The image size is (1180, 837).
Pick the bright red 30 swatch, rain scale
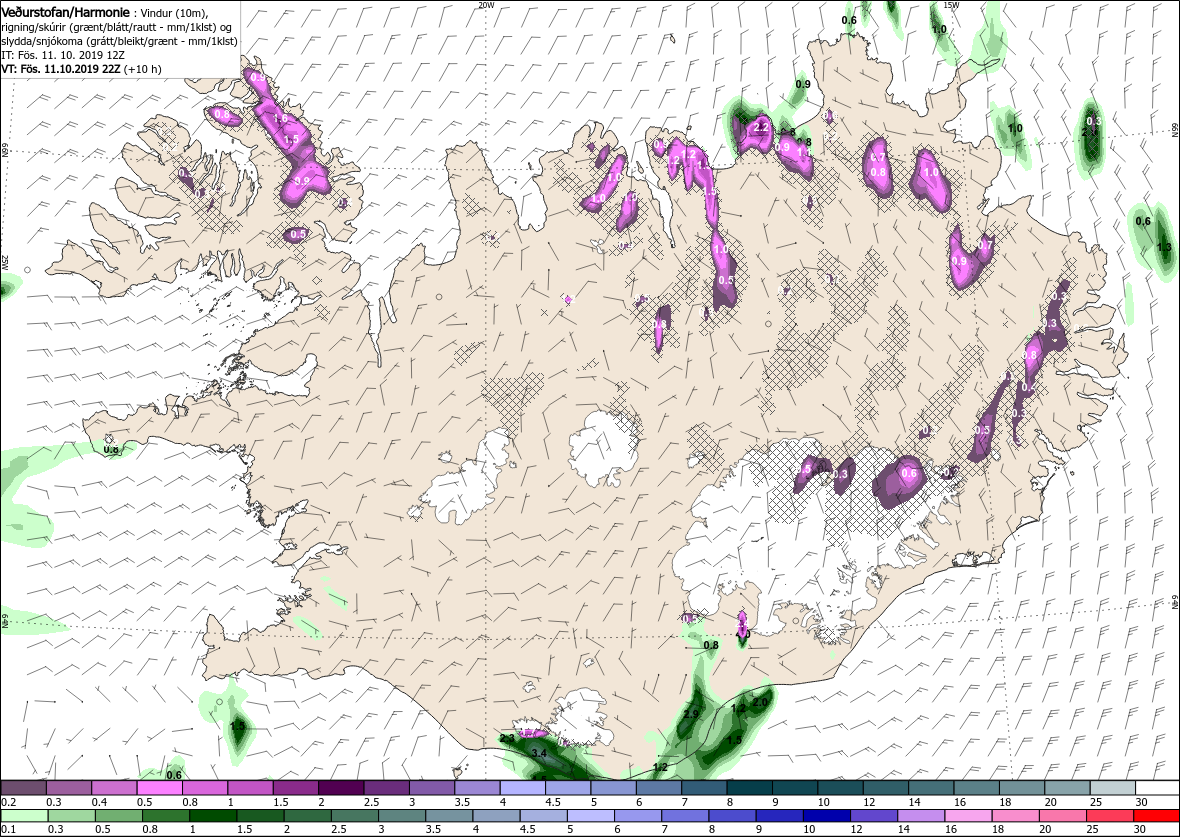coord(1156,816)
